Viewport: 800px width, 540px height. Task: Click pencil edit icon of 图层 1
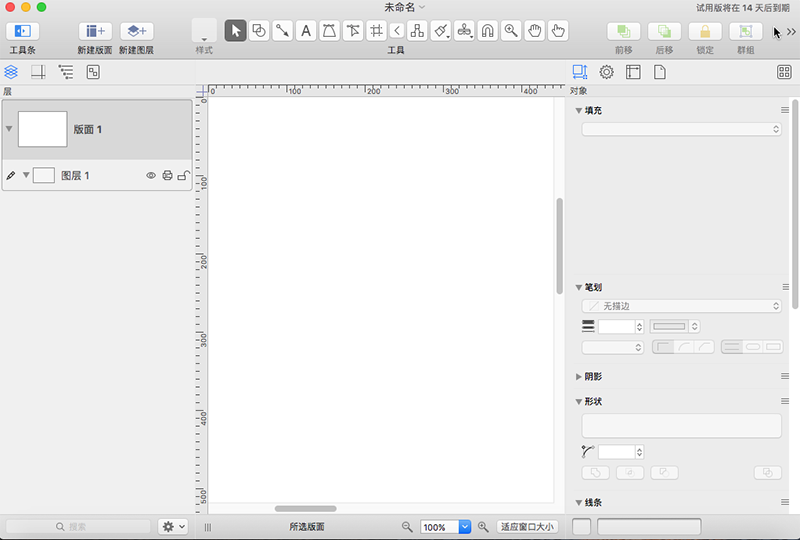11,176
